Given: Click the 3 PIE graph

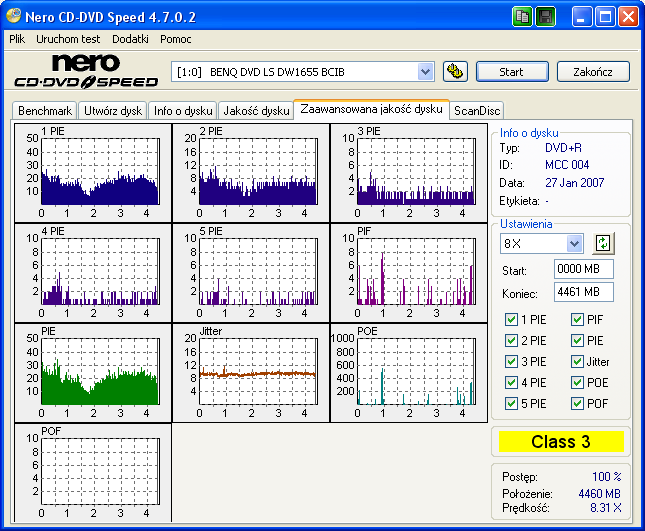Looking at the screenshot, I should pyautogui.click(x=416, y=172).
